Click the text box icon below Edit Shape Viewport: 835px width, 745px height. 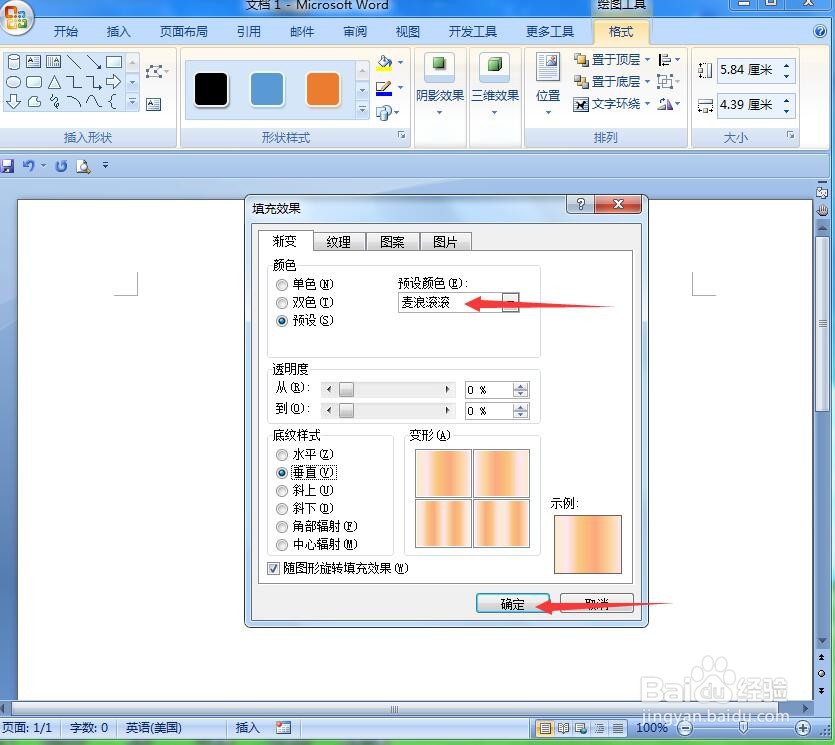[x=153, y=104]
